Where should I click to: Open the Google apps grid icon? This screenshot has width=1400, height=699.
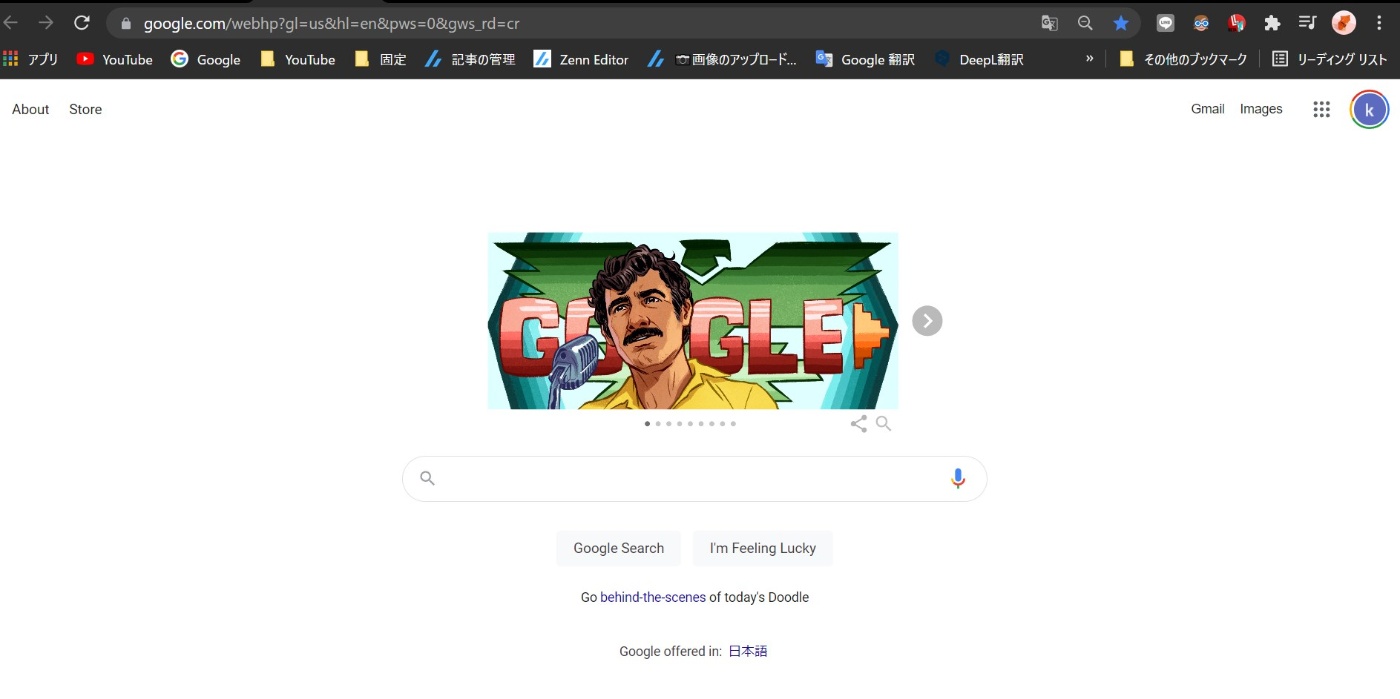point(1321,110)
